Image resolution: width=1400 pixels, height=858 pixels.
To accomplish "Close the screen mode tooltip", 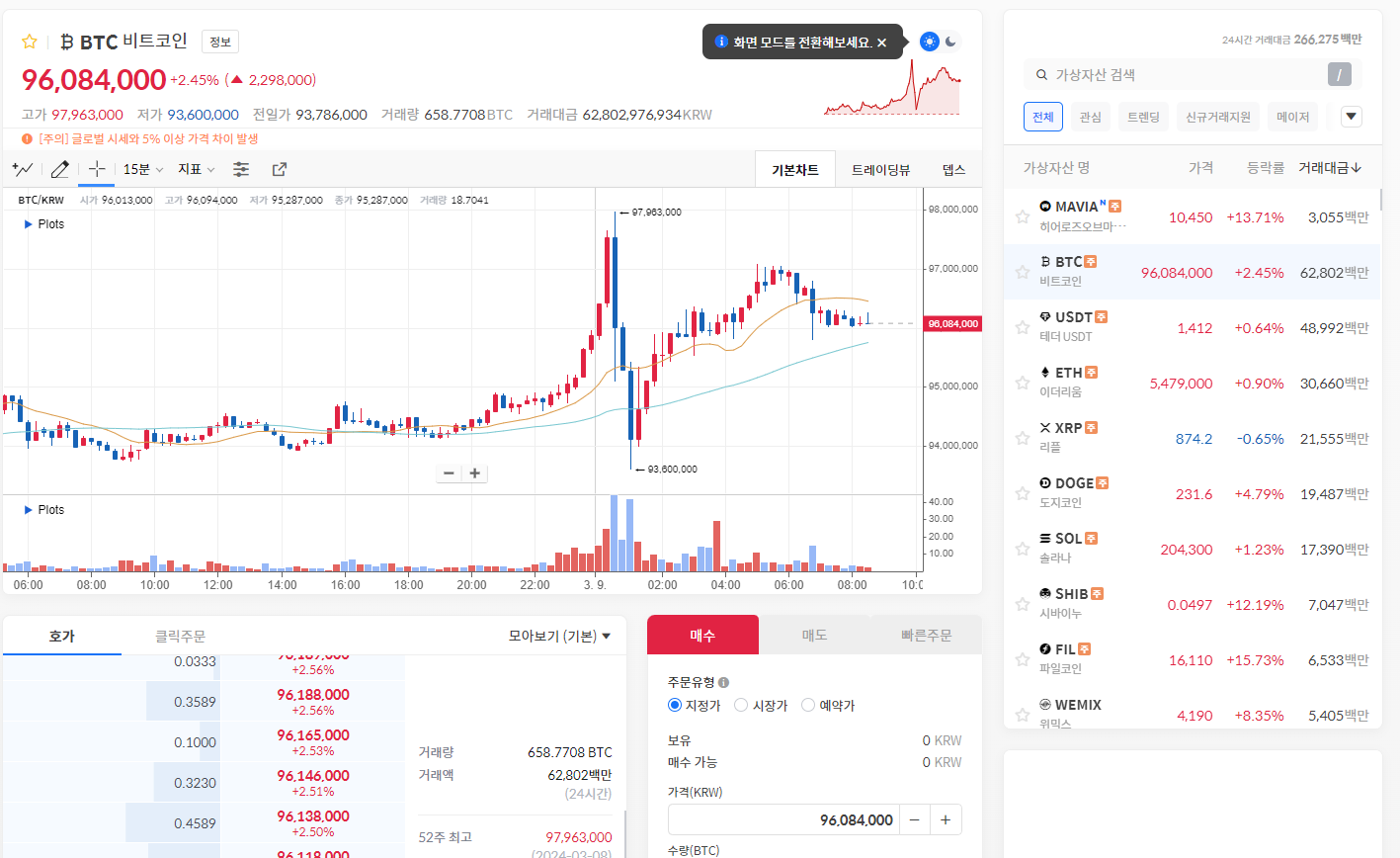I will [x=882, y=43].
